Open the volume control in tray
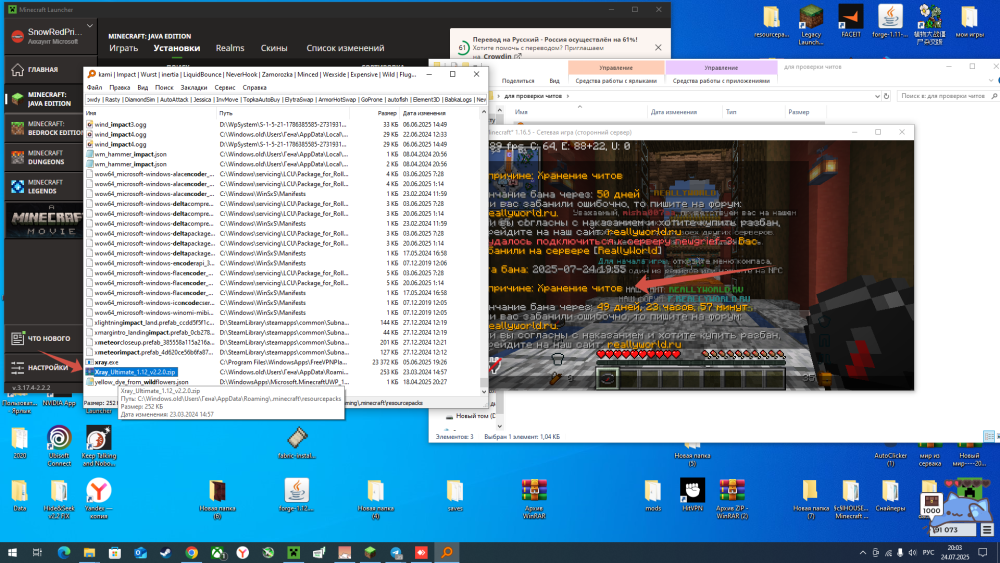This screenshot has width=1000, height=563. (912, 553)
